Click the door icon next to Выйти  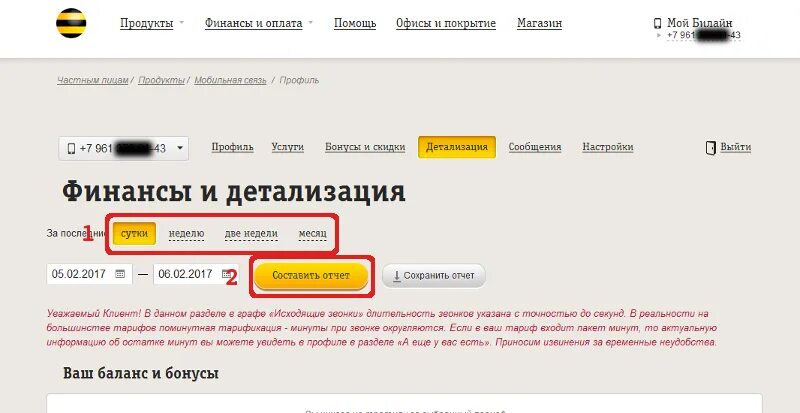coord(710,148)
